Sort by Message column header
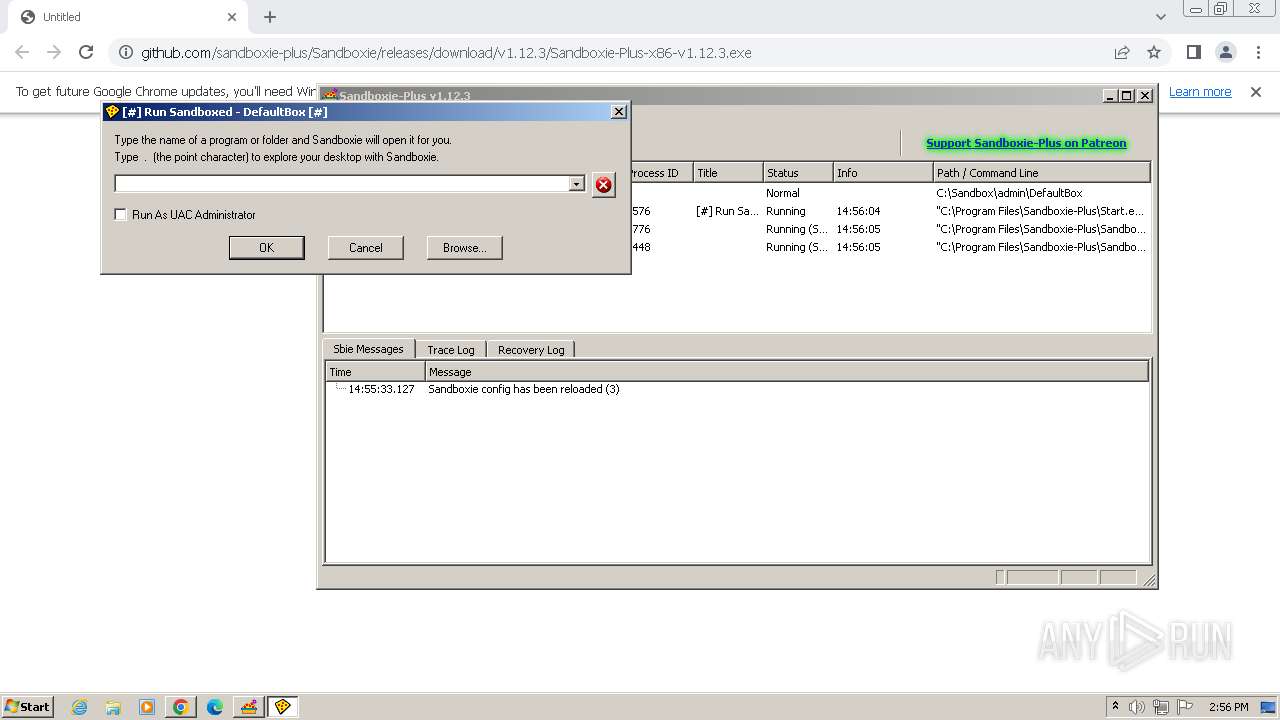 click(x=787, y=372)
